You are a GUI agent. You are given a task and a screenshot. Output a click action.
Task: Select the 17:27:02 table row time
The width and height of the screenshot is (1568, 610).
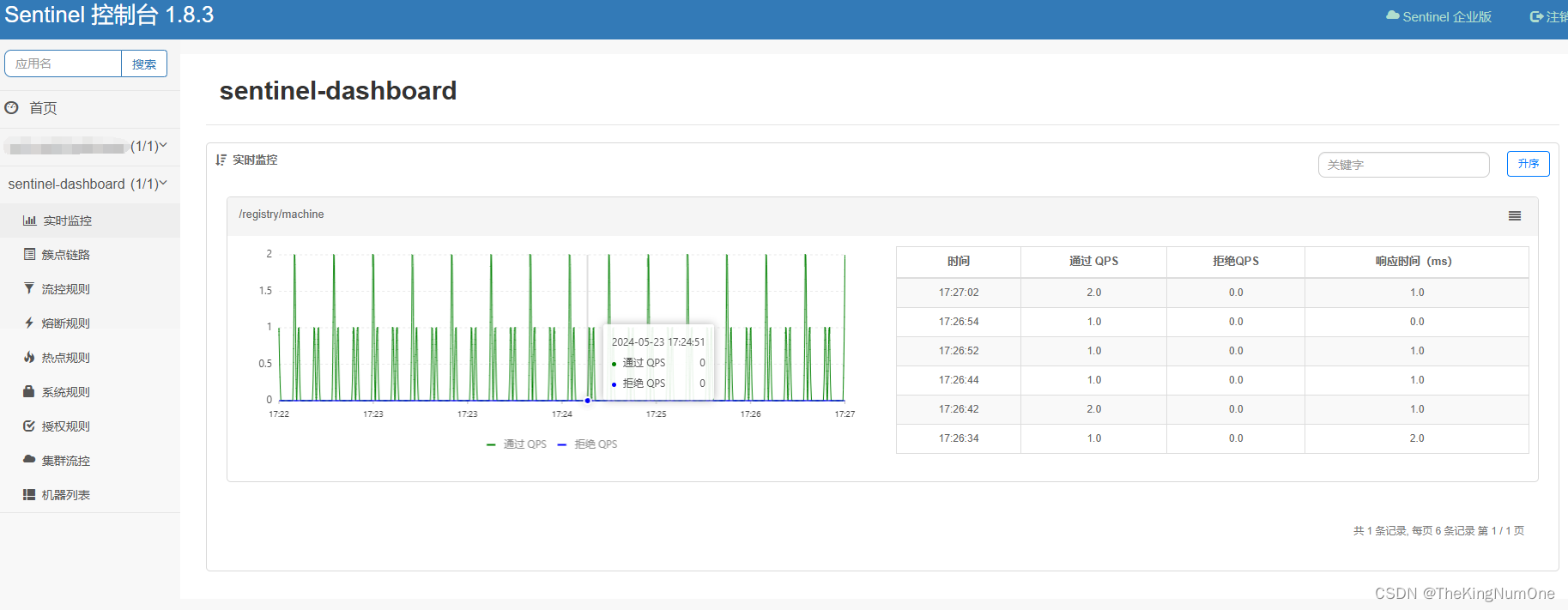[x=959, y=293]
